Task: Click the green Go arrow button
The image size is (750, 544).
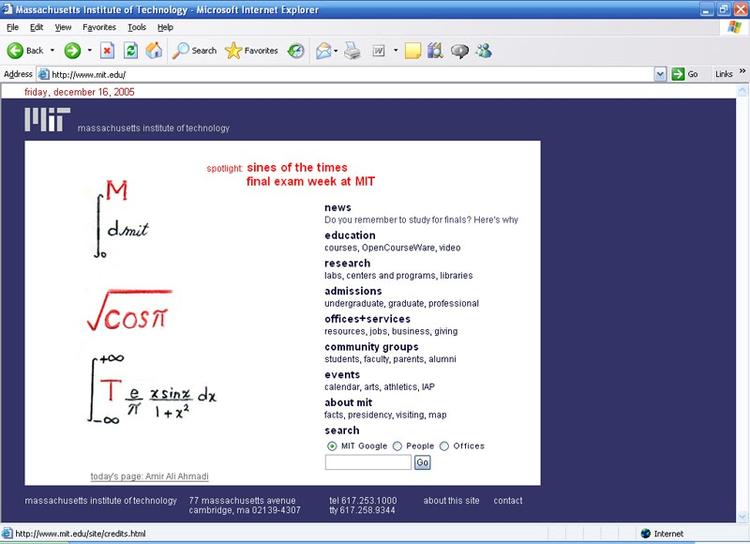Action: (x=678, y=74)
